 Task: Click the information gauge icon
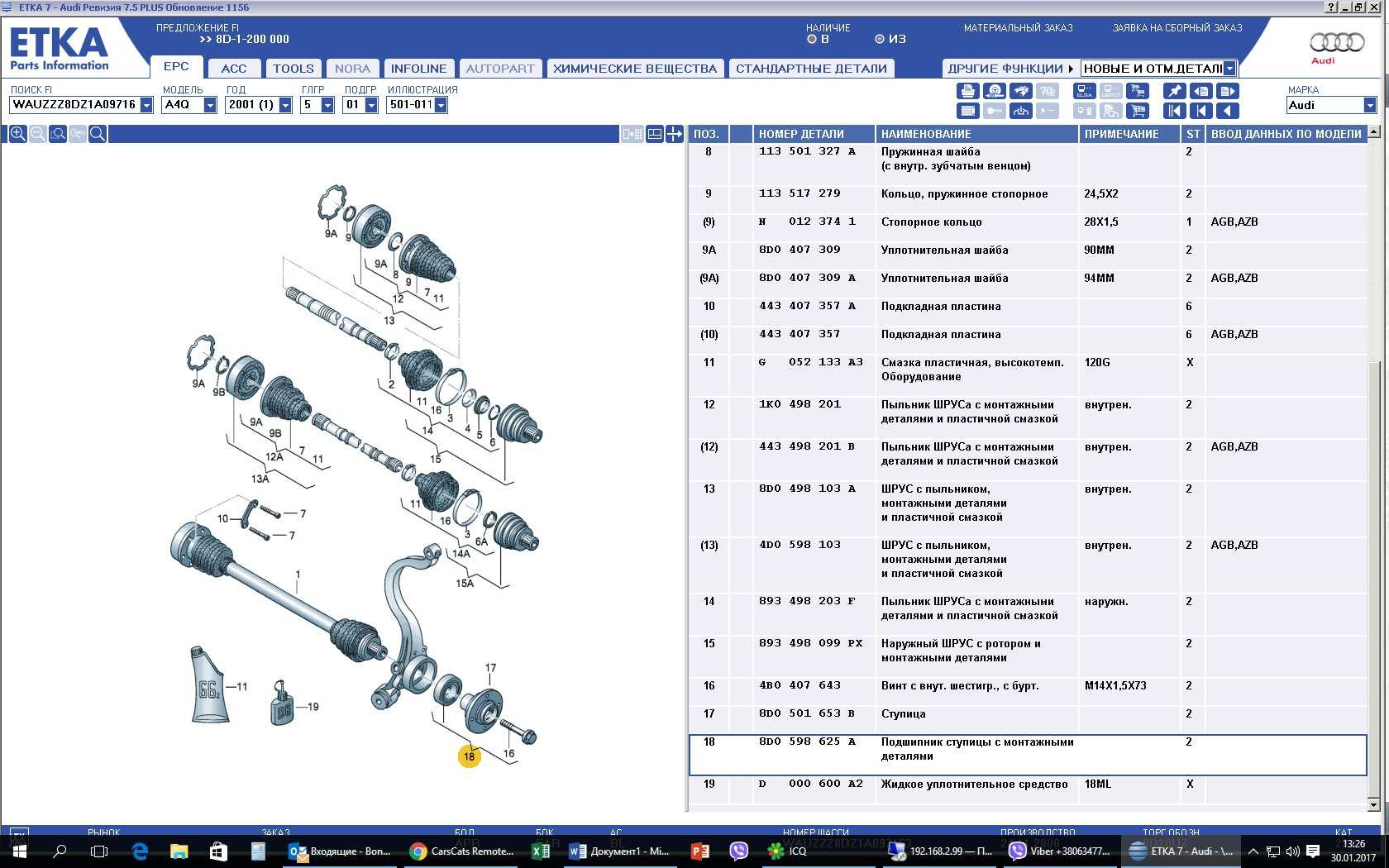(x=1021, y=111)
